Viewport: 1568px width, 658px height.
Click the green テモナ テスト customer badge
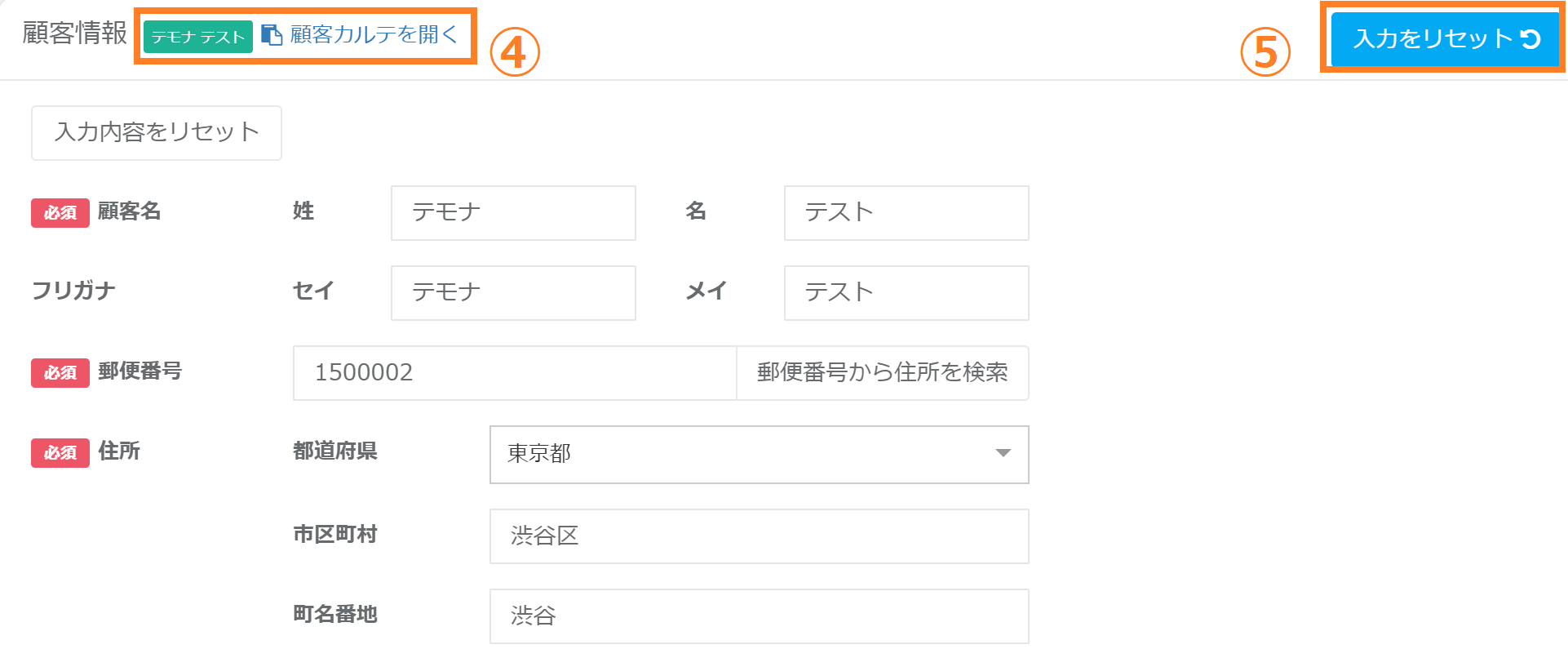197,37
